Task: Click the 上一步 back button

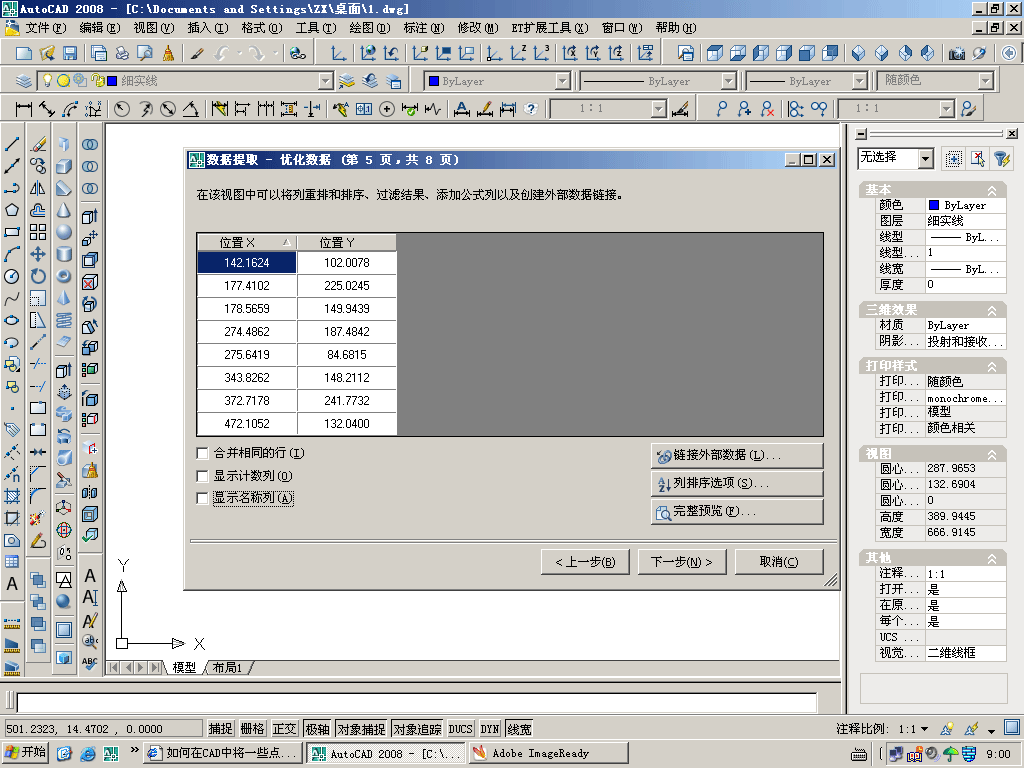Action: click(585, 562)
